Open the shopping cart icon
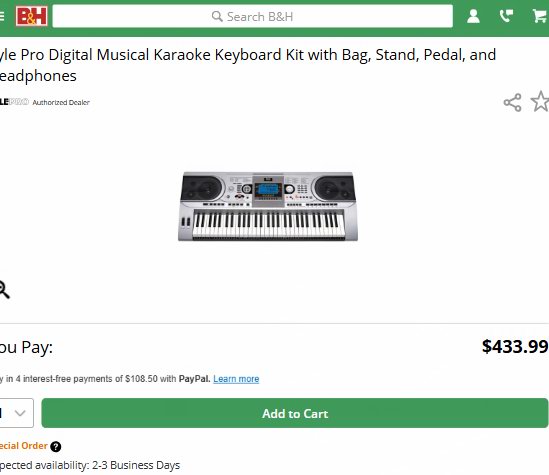 point(540,16)
